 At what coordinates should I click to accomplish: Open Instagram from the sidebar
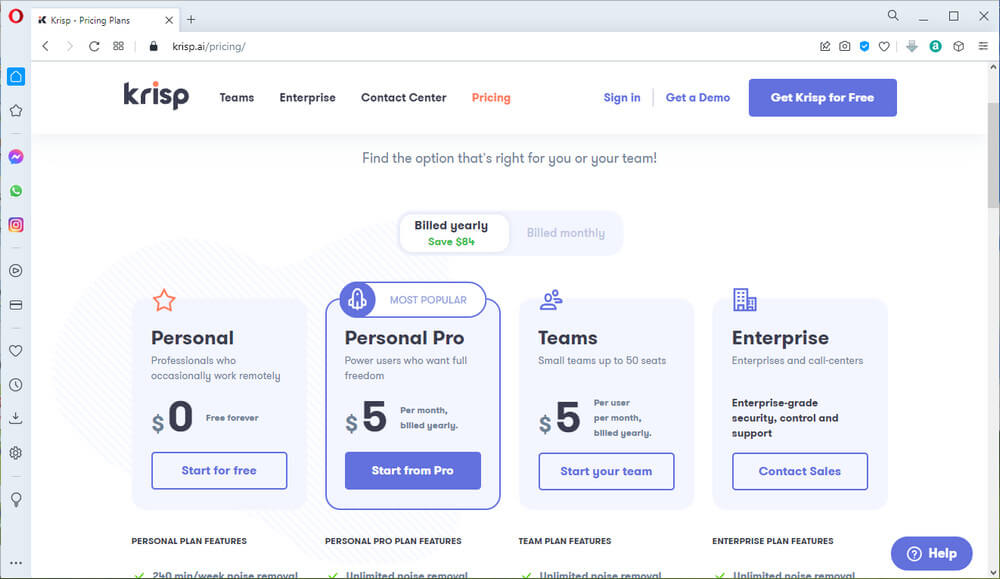click(16, 224)
